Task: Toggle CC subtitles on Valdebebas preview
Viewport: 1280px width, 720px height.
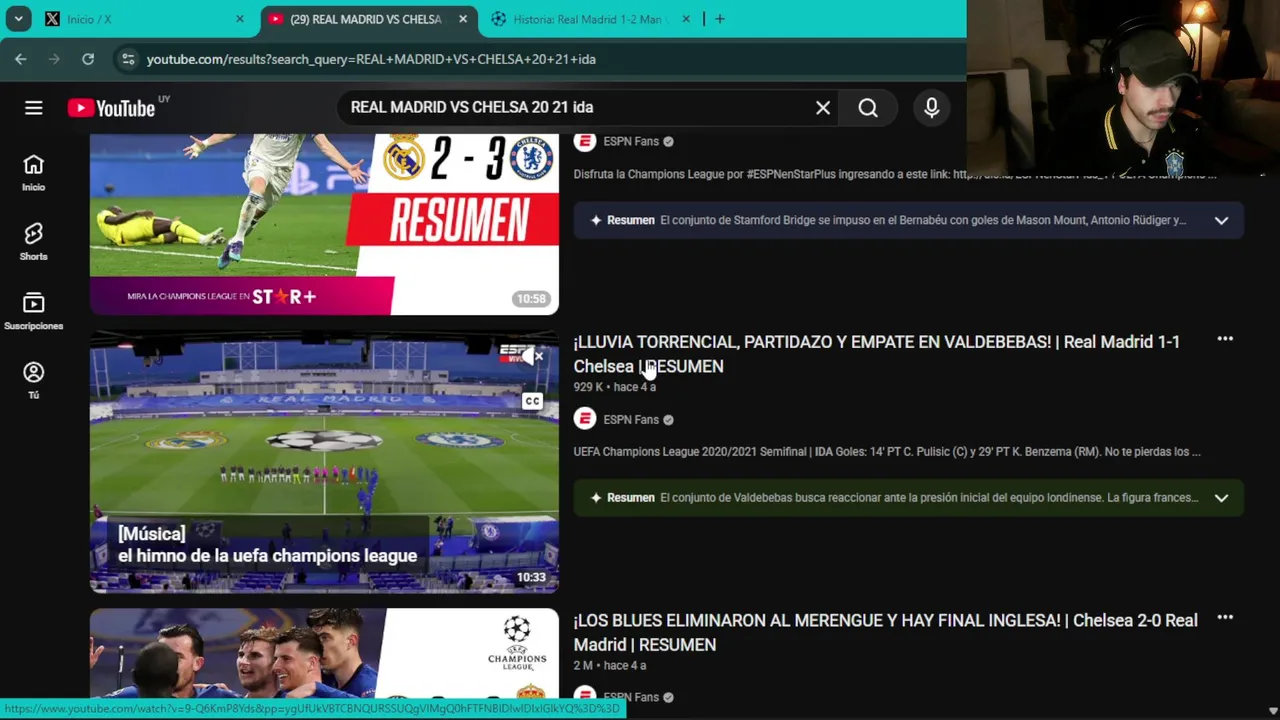Action: tap(532, 401)
